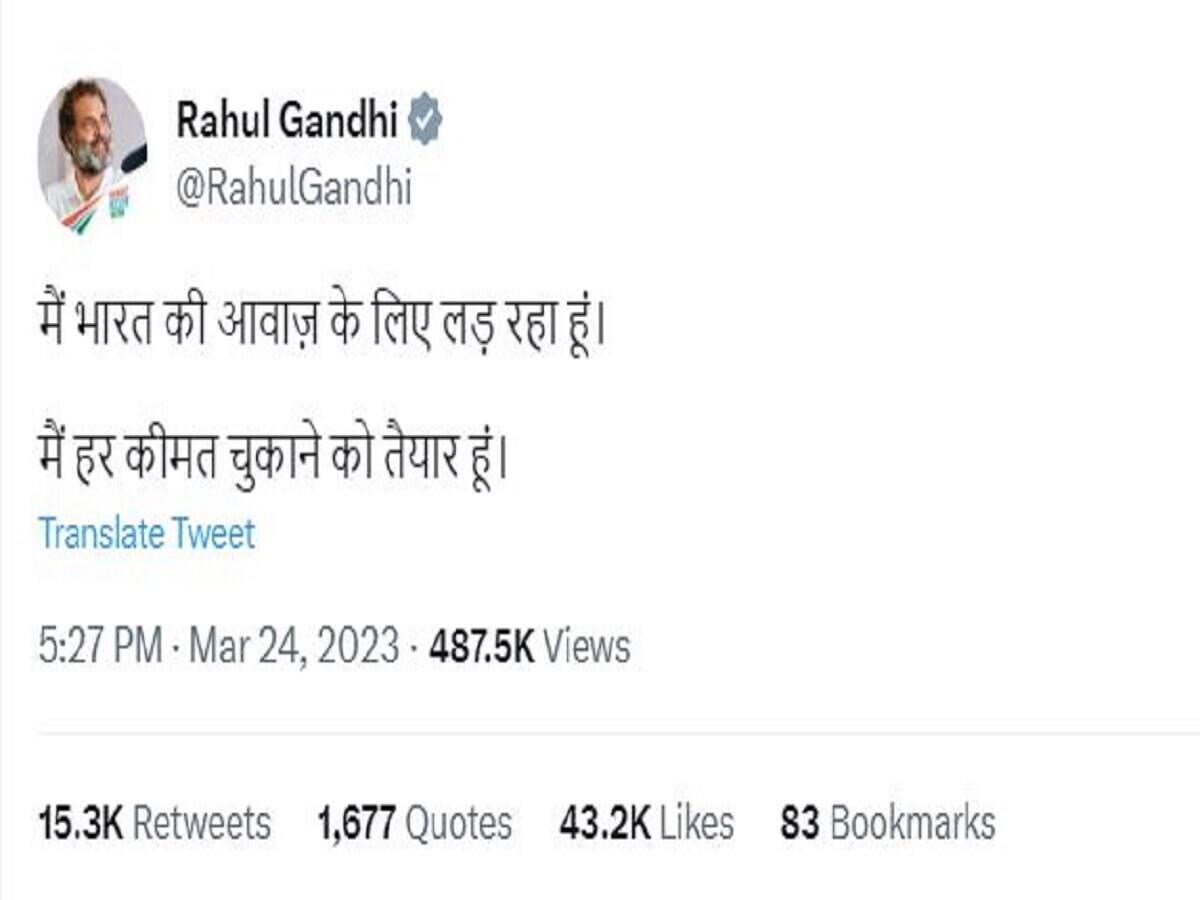Click the 5:27 PM timestamp

pyautogui.click(x=100, y=647)
